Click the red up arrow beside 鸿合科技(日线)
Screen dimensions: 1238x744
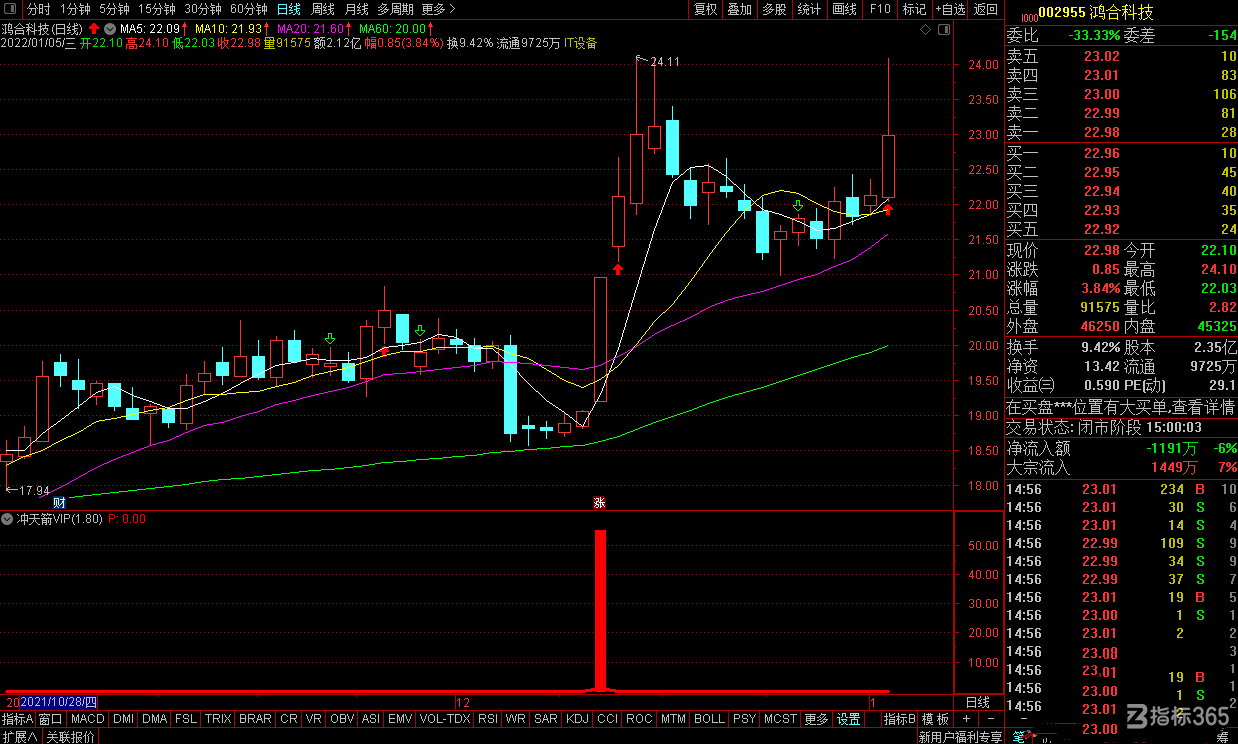(x=94, y=28)
